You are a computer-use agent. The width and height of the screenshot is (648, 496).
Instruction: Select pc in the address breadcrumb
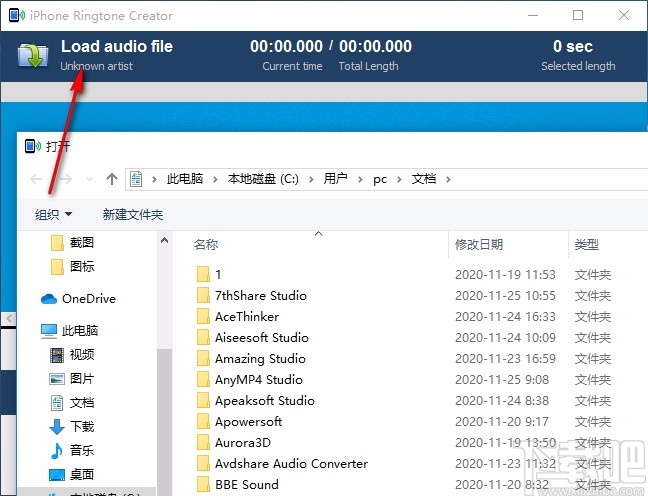pyautogui.click(x=380, y=180)
